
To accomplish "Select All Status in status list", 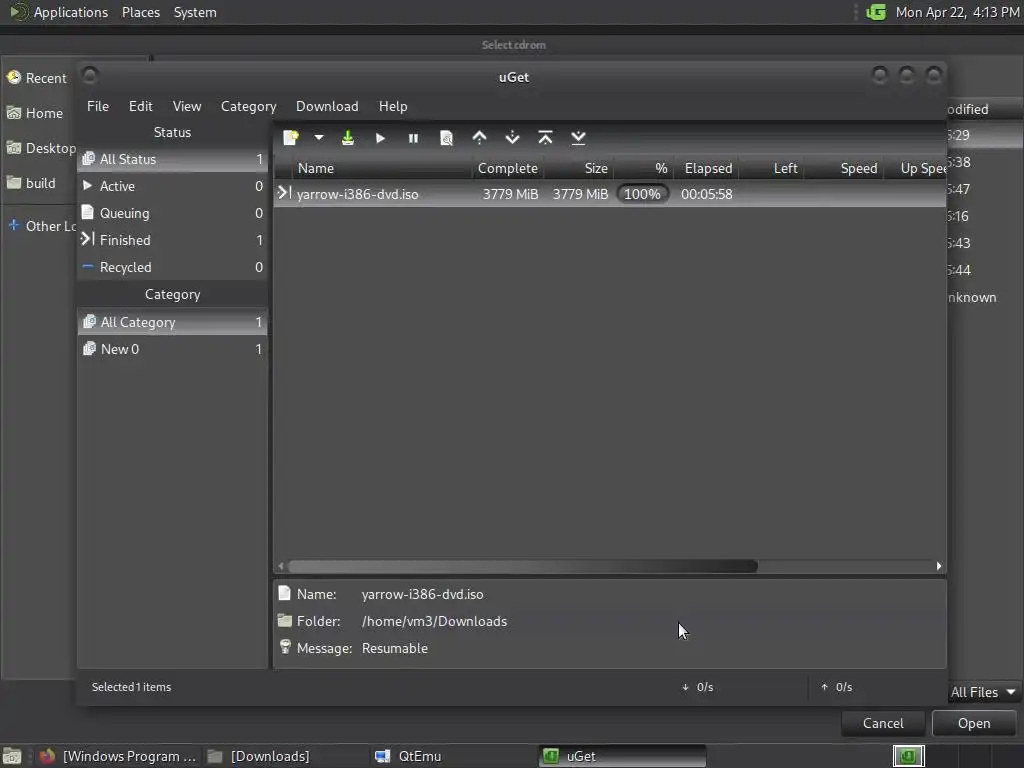I will point(172,159).
